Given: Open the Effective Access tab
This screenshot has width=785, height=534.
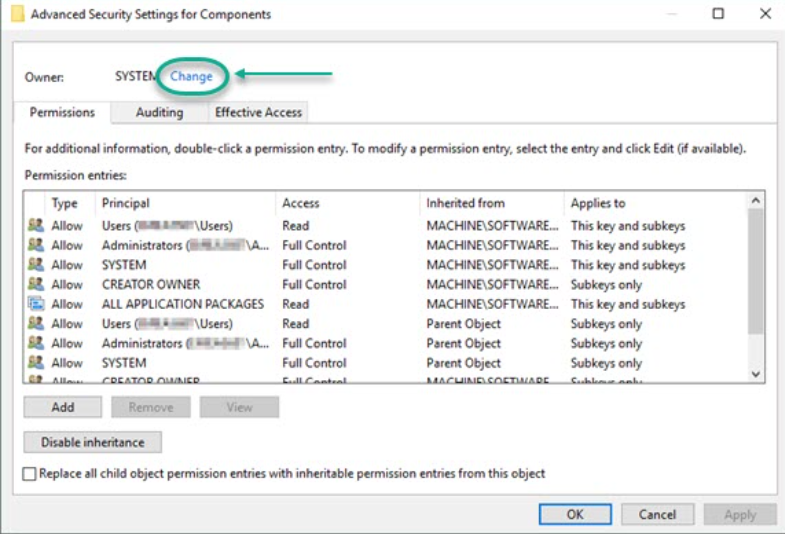Looking at the screenshot, I should pos(258,112).
